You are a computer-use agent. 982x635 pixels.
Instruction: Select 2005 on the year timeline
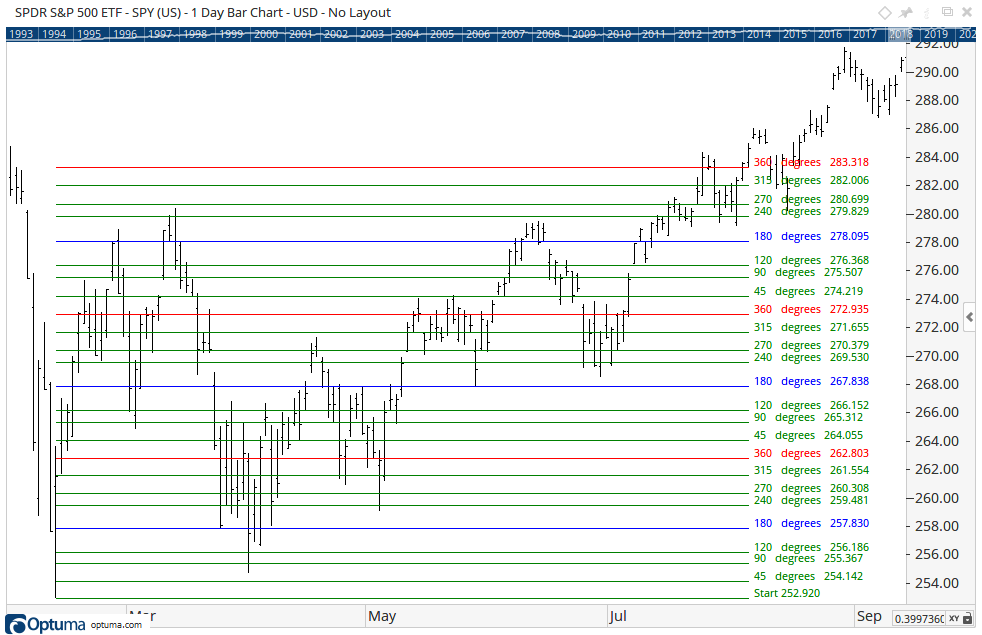coord(442,34)
